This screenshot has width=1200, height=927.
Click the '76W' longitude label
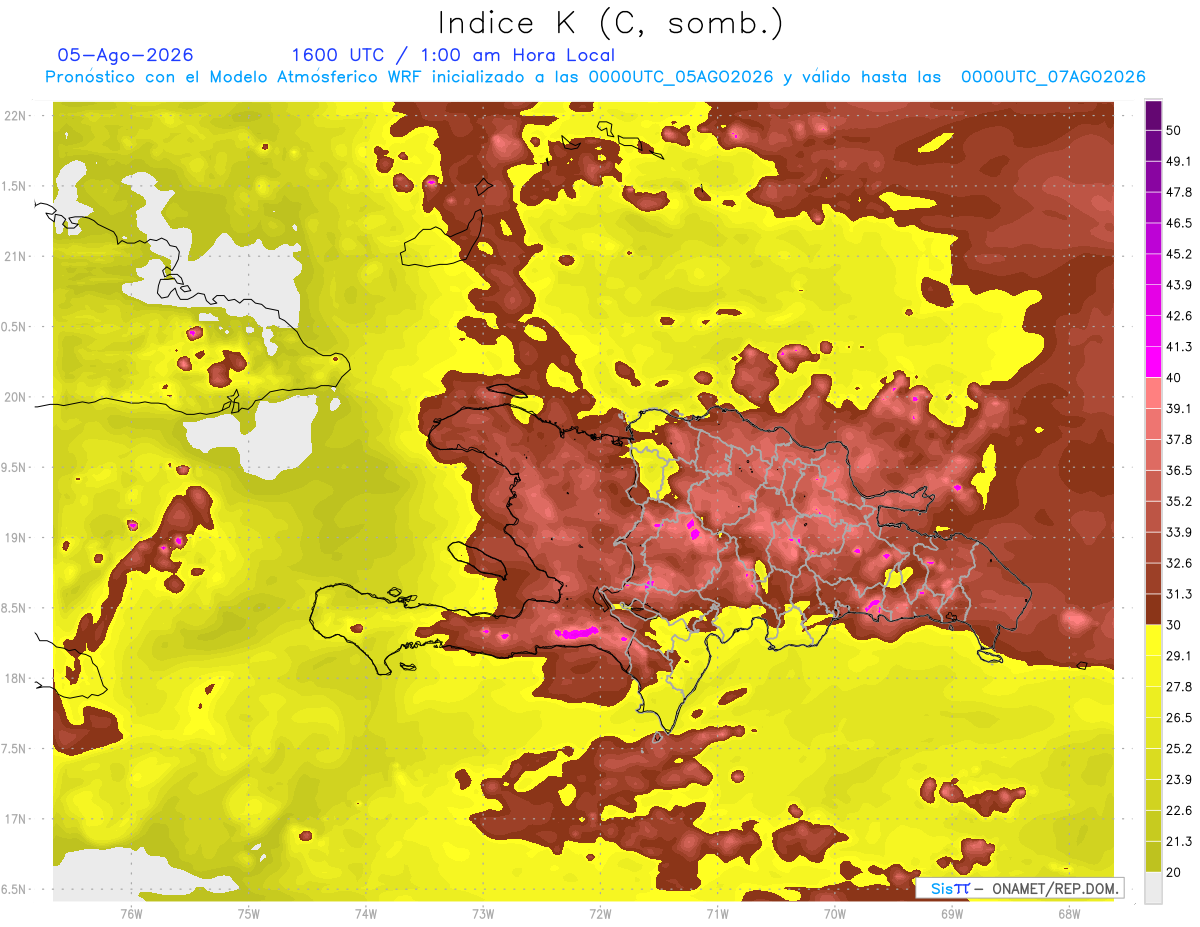click(x=131, y=913)
